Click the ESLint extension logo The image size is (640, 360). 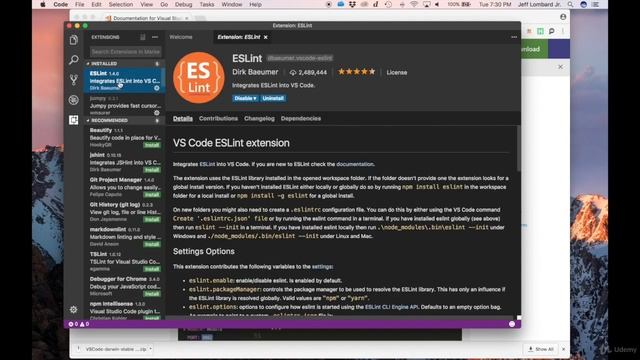[199, 78]
